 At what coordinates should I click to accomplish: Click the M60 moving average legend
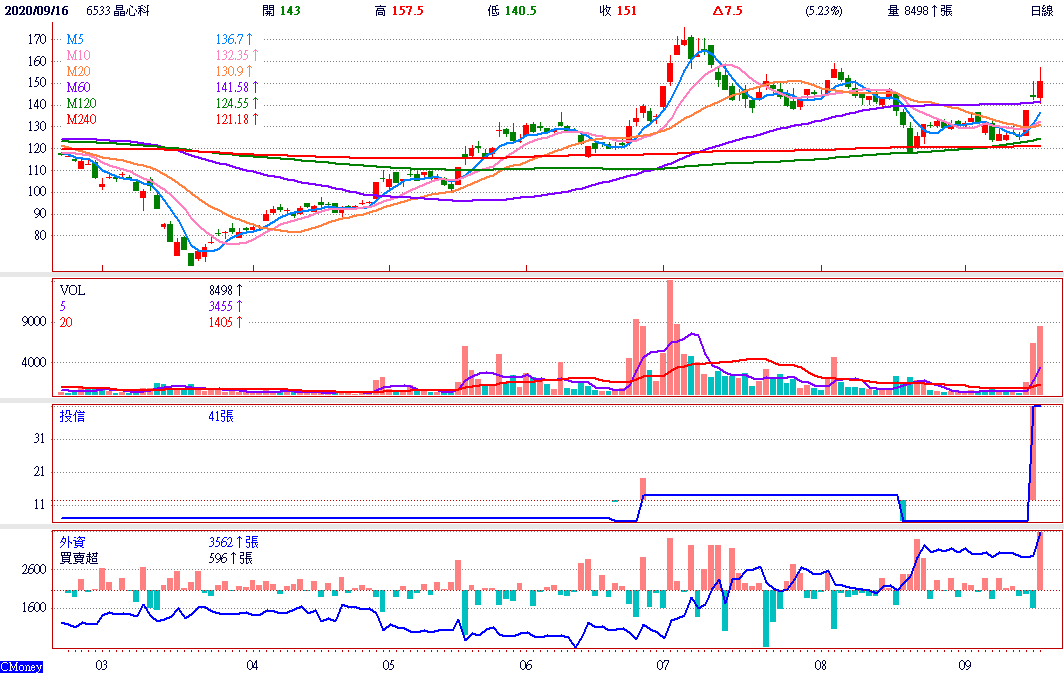77,87
